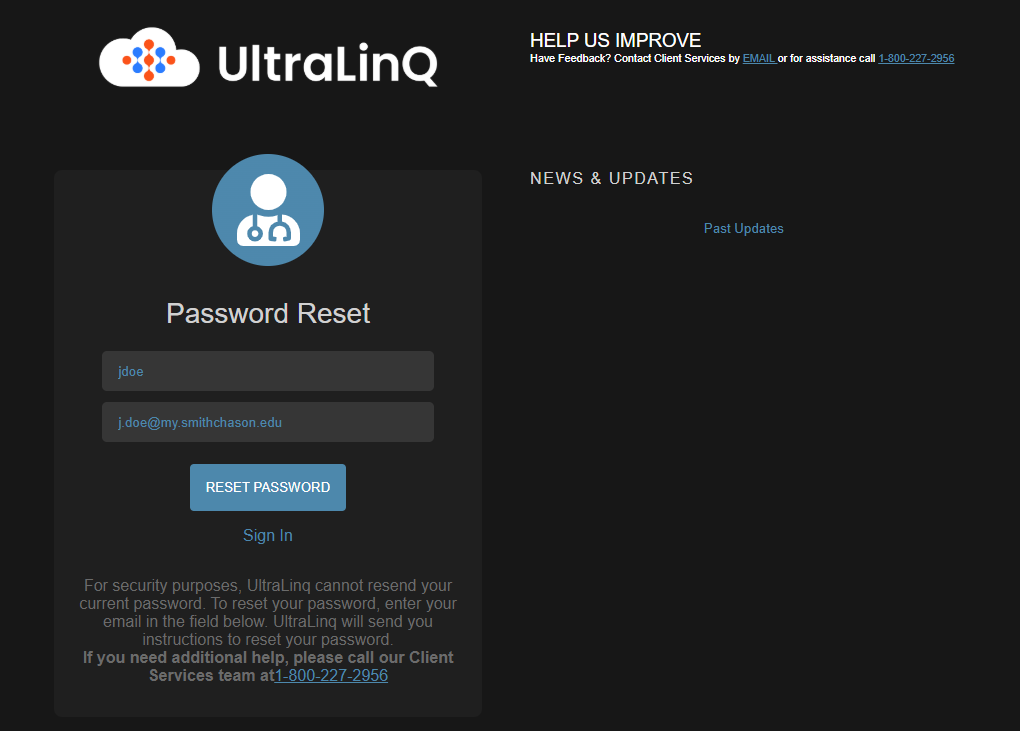This screenshot has width=1020, height=731.
Task: Click the colored dots inside the cloud logo
Action: point(149,60)
